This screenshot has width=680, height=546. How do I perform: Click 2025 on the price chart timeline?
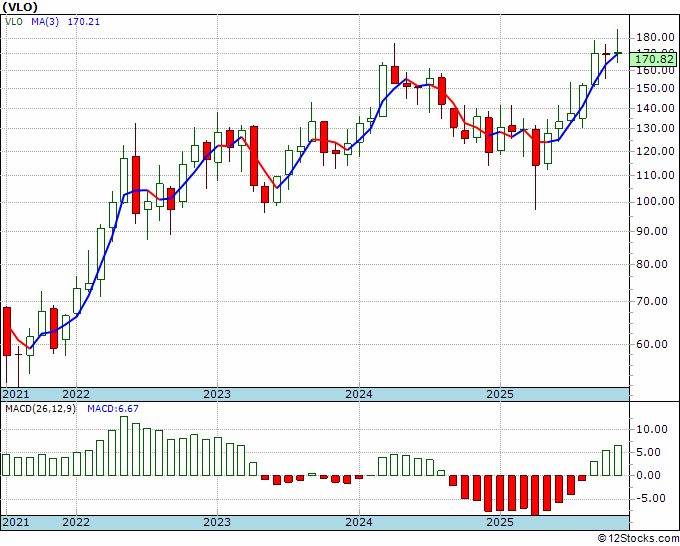(x=500, y=394)
